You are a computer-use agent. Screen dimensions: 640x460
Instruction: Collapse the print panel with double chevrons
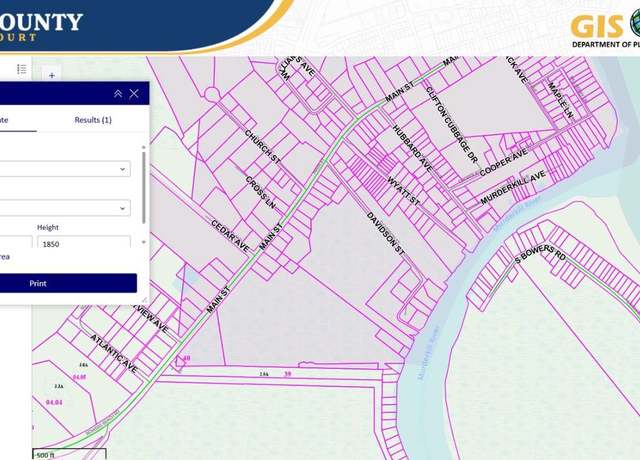click(x=118, y=93)
